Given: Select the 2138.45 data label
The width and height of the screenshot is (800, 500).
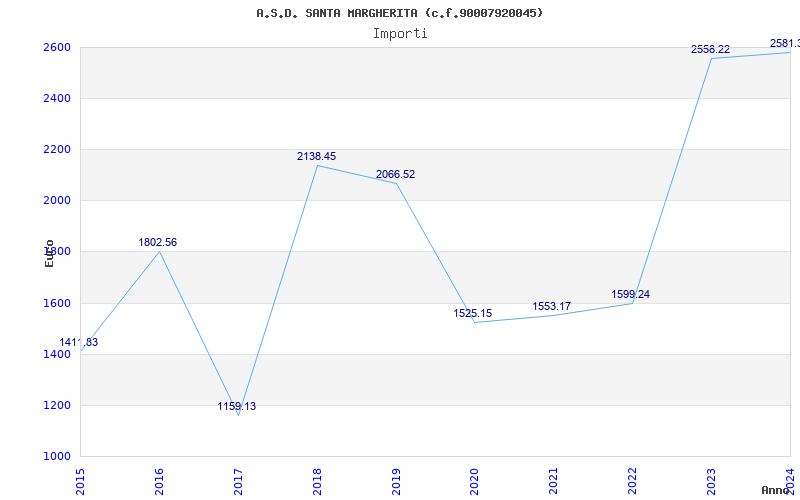Looking at the screenshot, I should coord(316,156).
